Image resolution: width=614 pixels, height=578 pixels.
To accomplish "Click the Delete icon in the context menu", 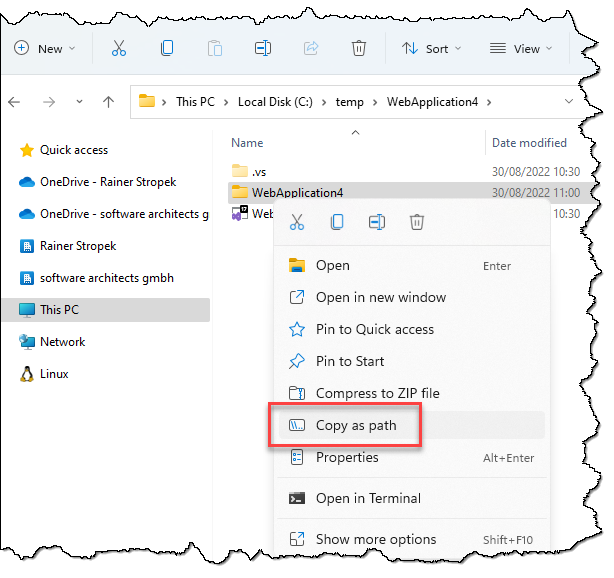I will pos(418,222).
